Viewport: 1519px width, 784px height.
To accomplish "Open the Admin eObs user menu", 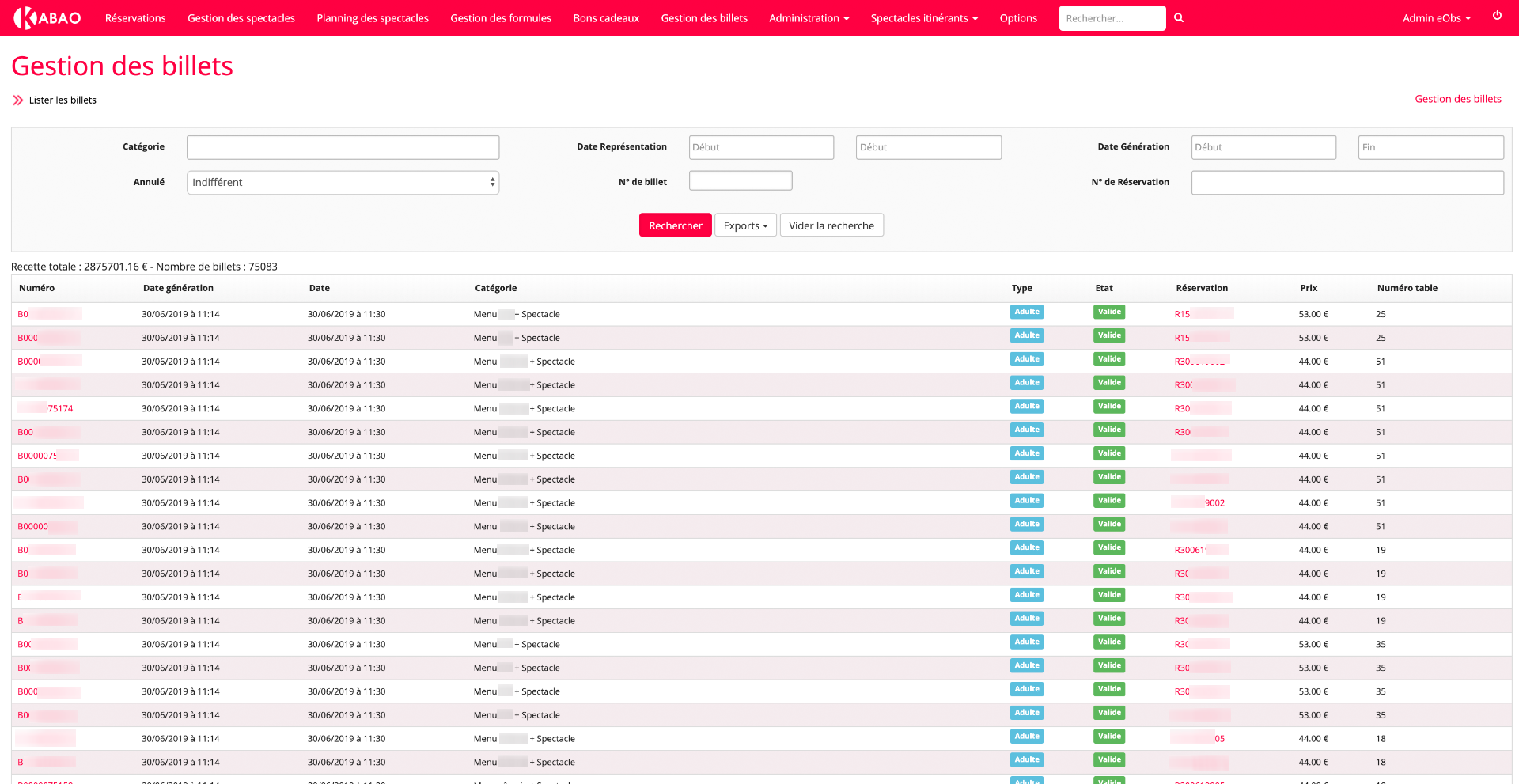I will pos(1437,18).
